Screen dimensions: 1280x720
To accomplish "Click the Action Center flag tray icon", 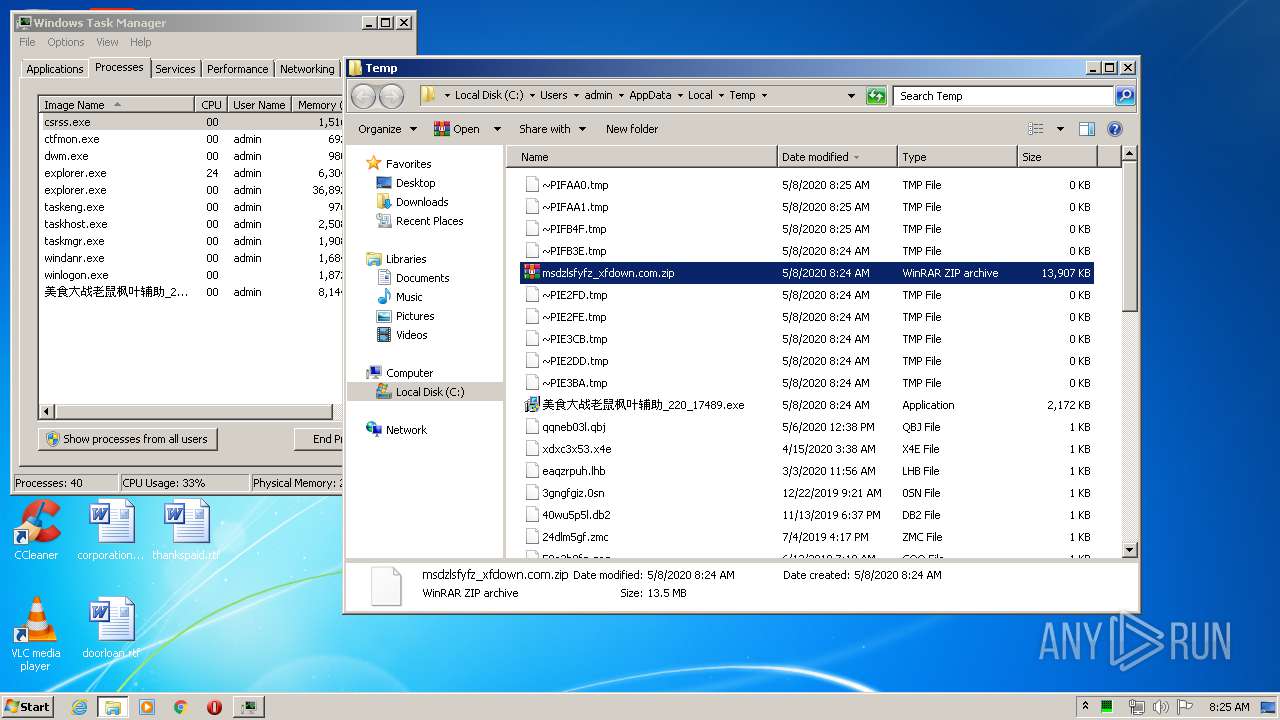I will tap(1186, 707).
